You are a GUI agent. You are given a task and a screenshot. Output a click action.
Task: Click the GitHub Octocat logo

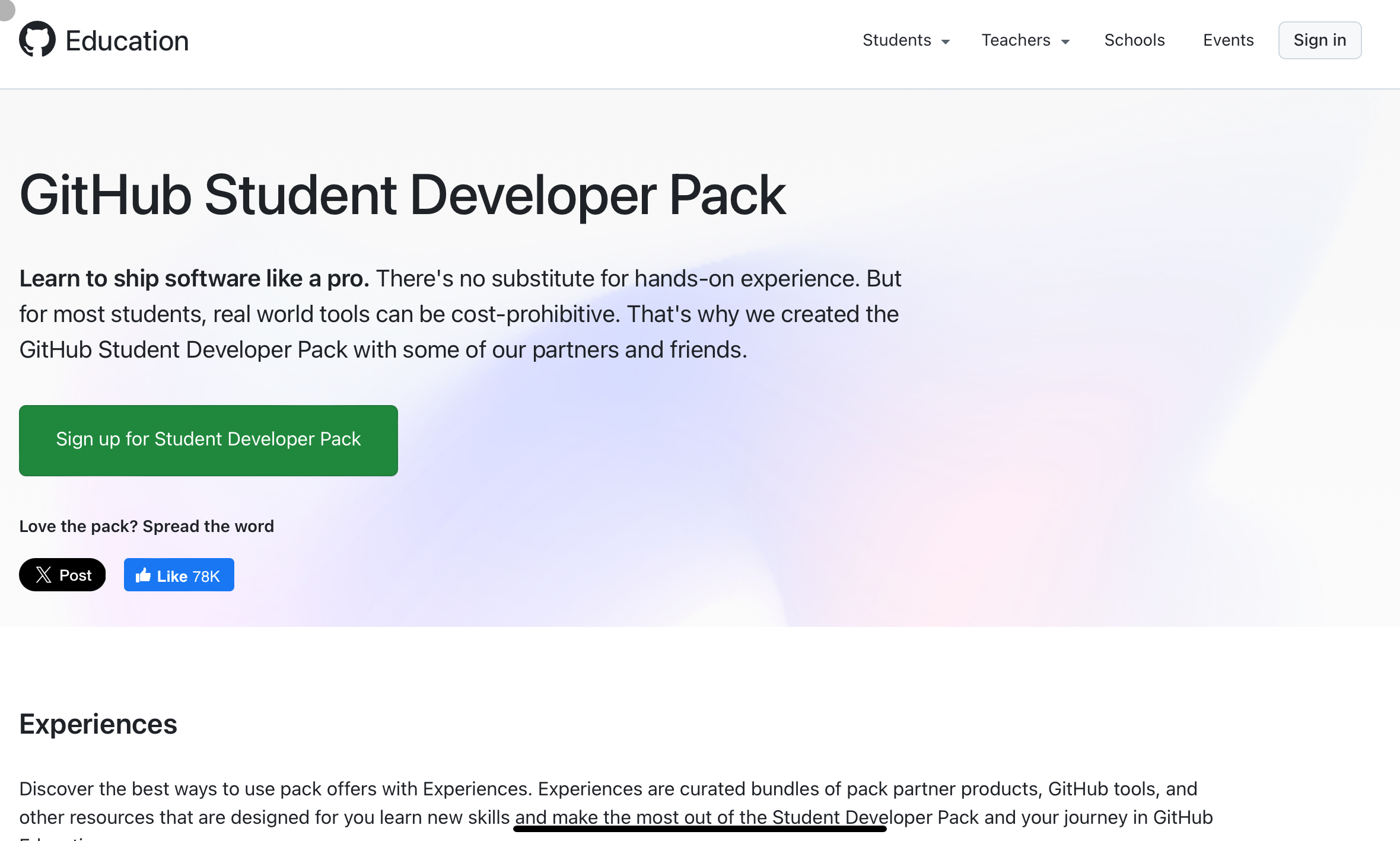[x=37, y=39]
